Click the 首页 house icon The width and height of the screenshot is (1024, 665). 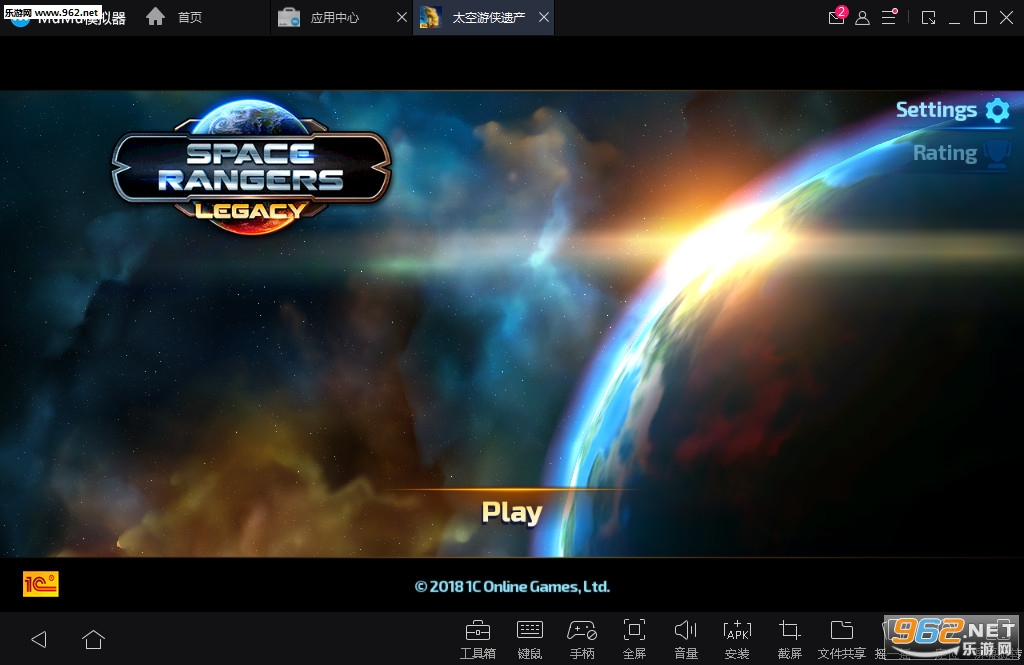pyautogui.click(x=155, y=16)
